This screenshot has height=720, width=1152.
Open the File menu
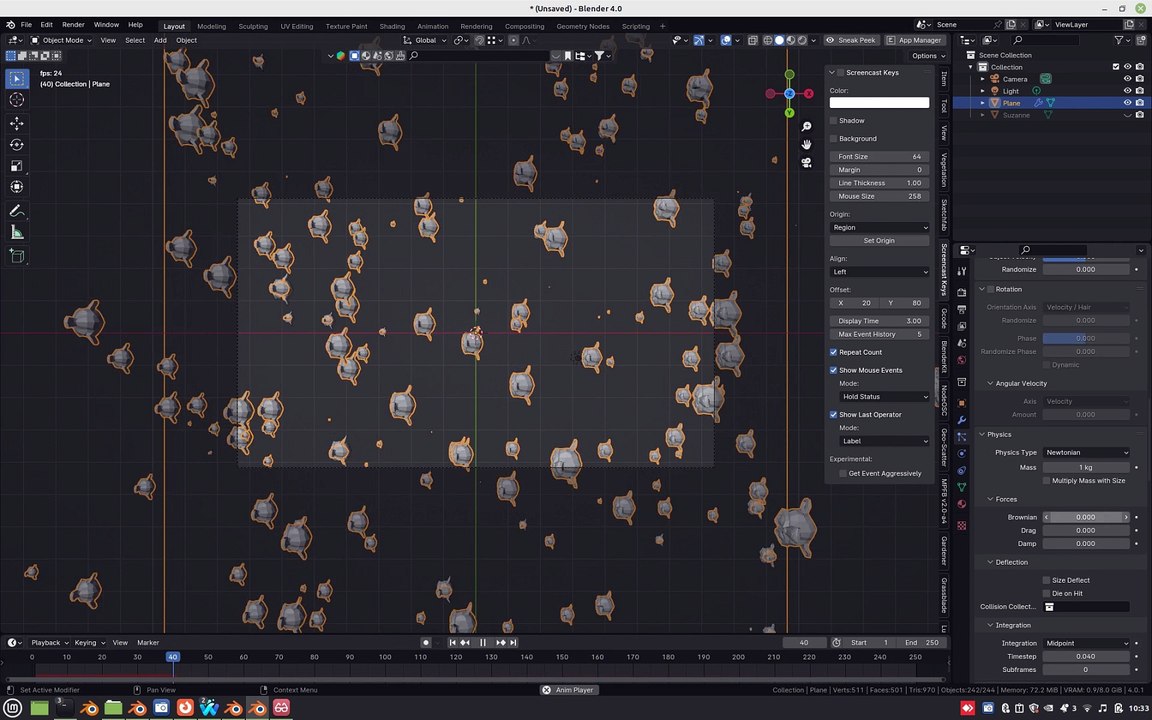pos(26,25)
